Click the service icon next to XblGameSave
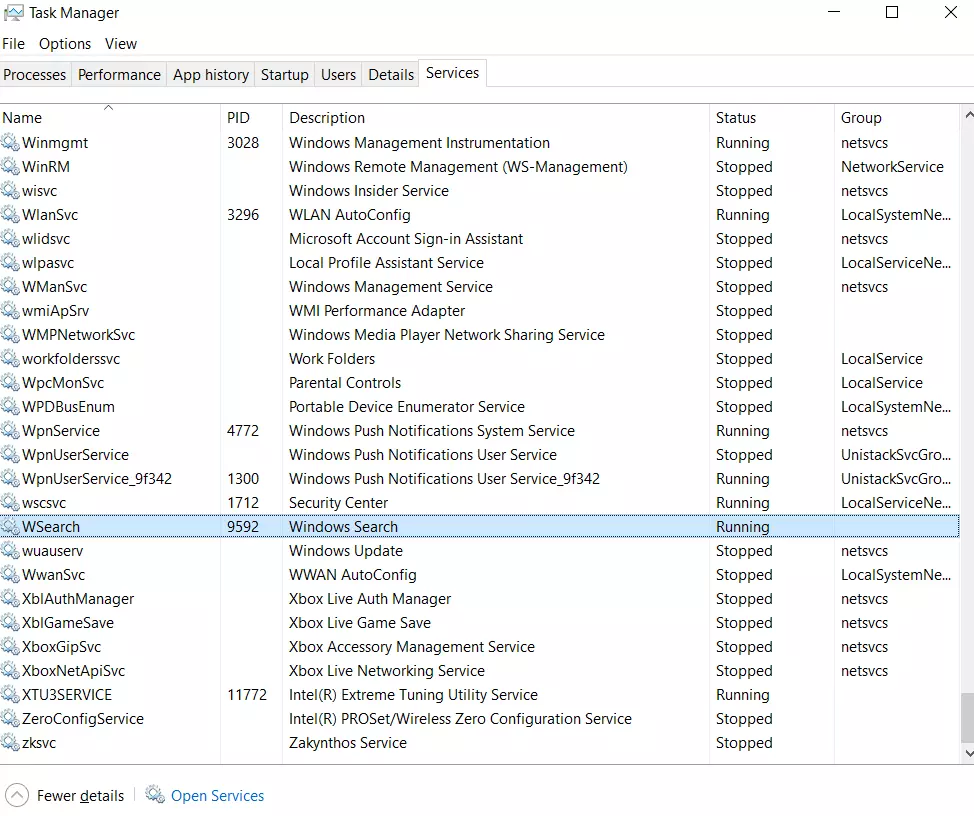Image resolution: width=974 pixels, height=816 pixels. [10, 623]
